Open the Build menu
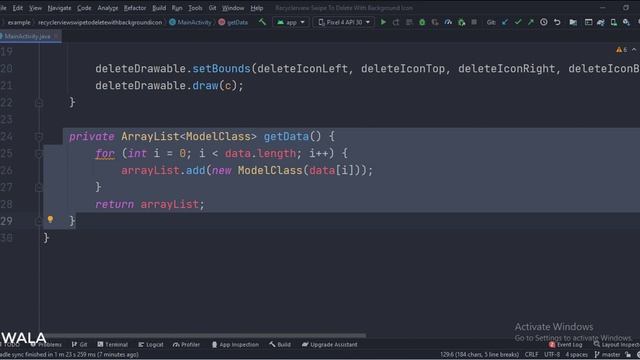Image resolution: width=640 pixels, height=360 pixels. tap(159, 8)
